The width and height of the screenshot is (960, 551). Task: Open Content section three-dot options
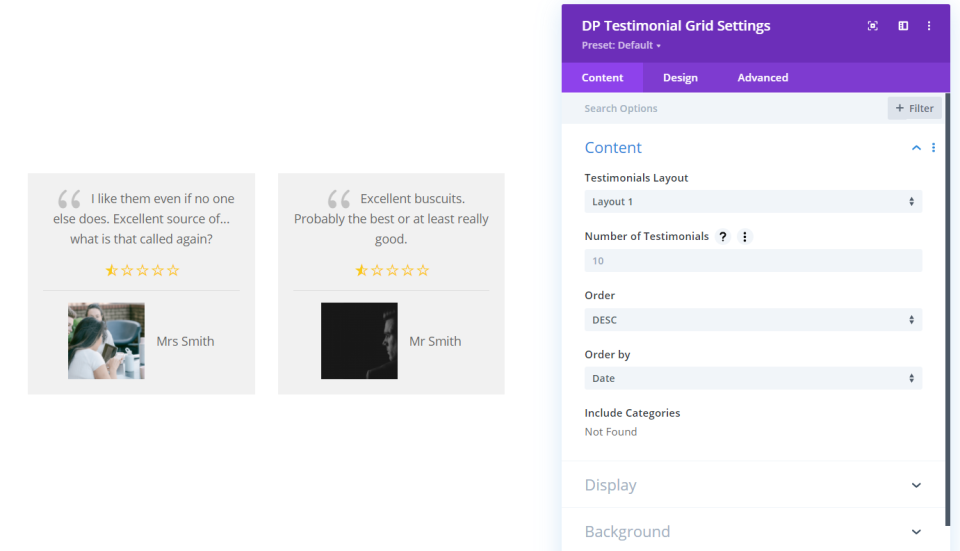coord(934,148)
